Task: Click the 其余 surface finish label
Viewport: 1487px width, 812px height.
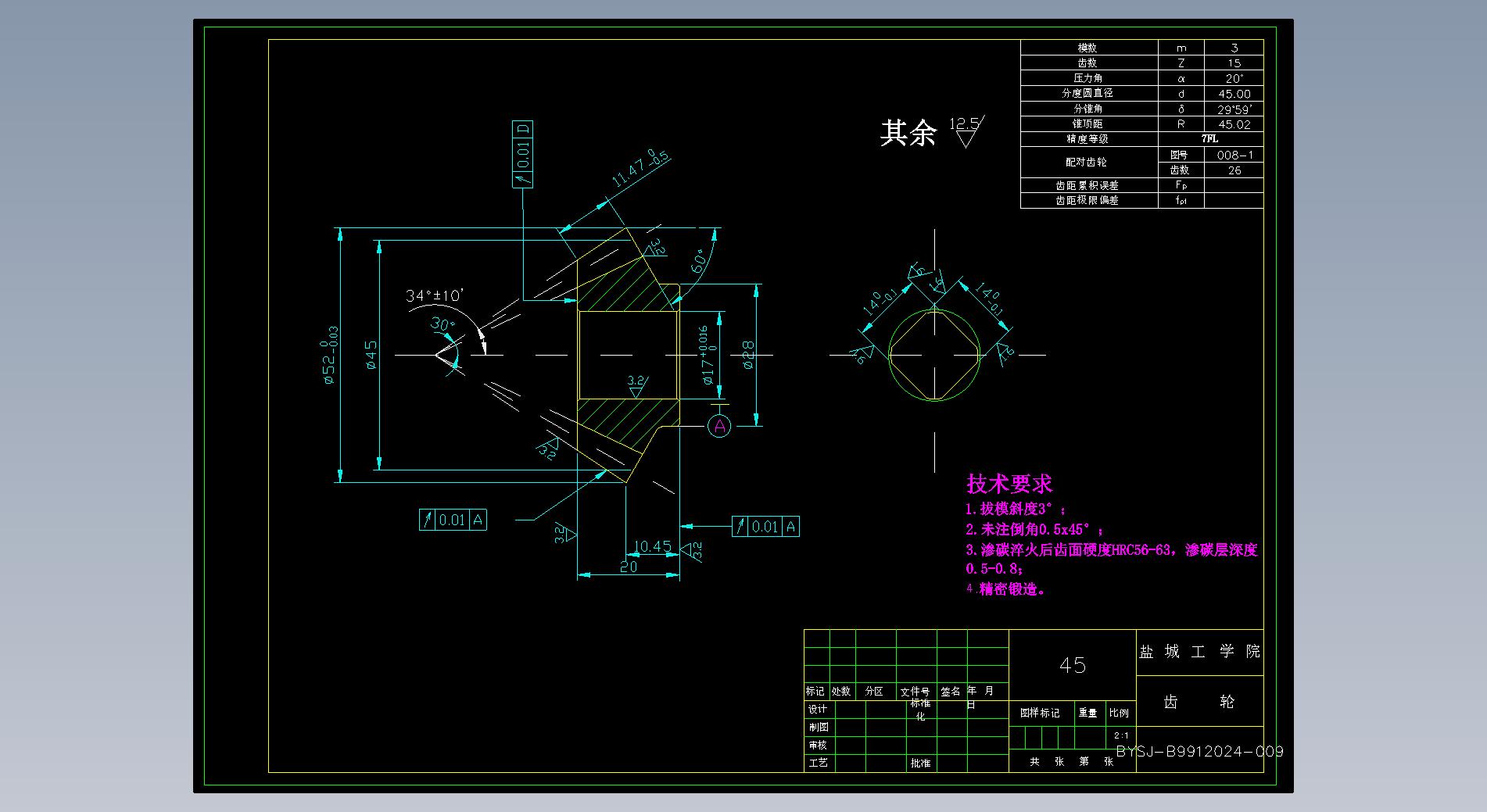Action: [x=908, y=133]
